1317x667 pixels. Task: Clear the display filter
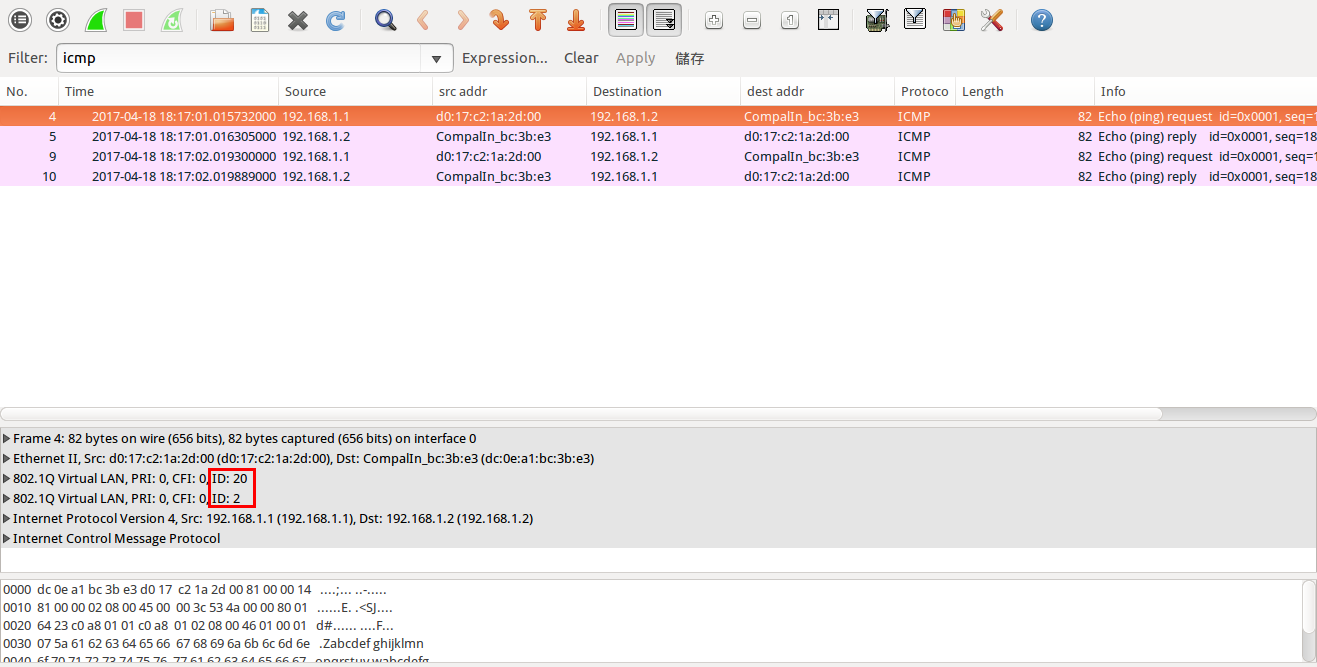click(581, 58)
